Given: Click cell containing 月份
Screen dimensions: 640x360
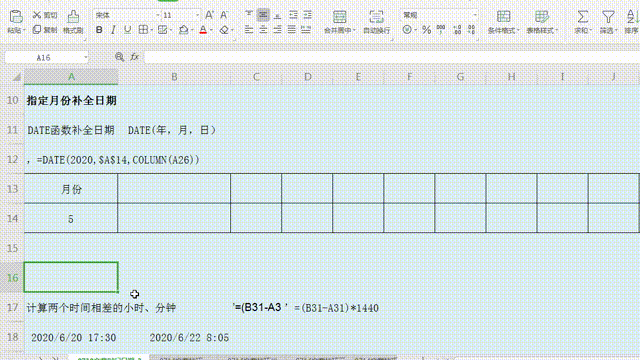Looking at the screenshot, I should coord(71,189).
